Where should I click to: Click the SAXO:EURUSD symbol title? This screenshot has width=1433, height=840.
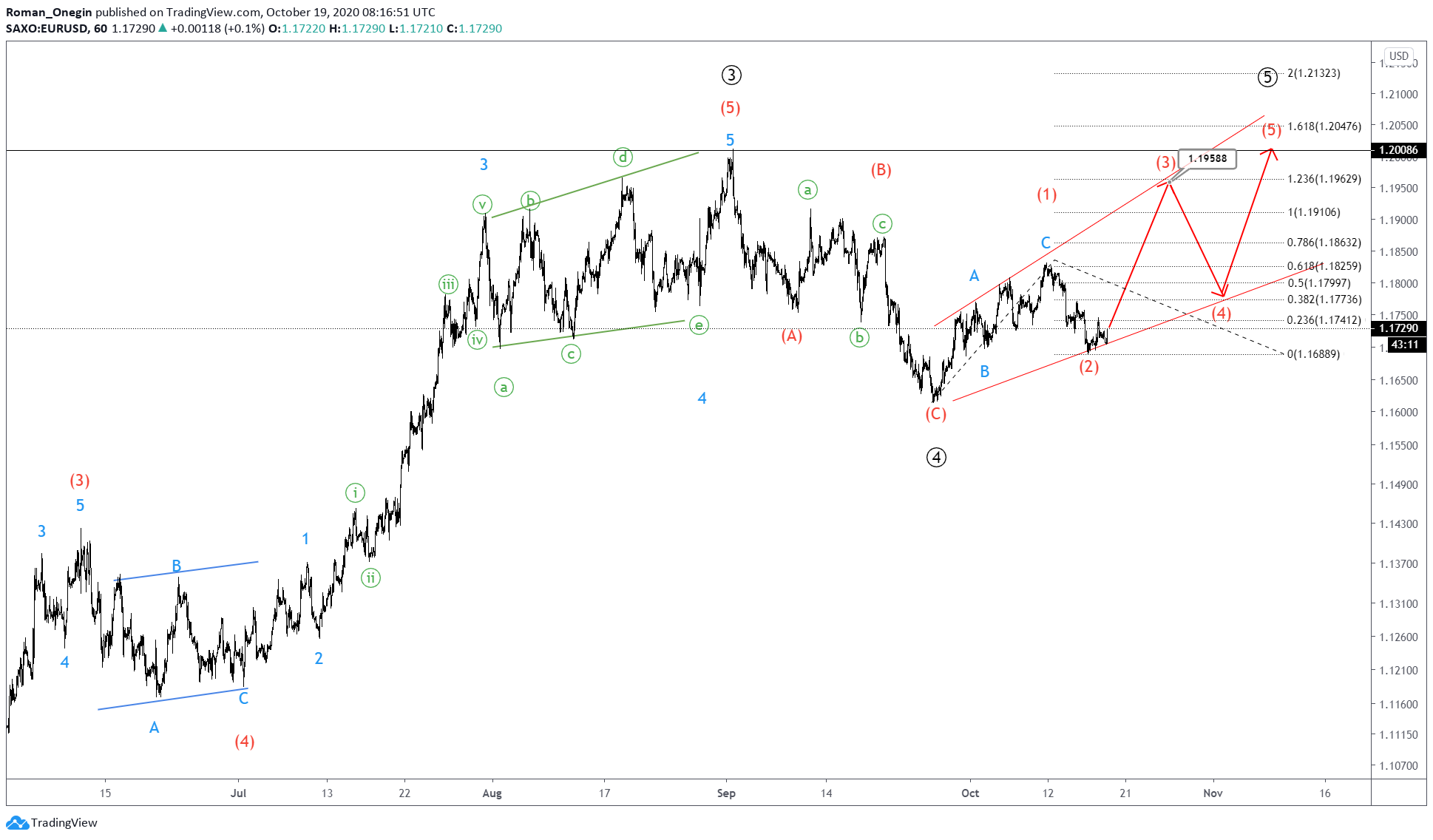click(x=47, y=28)
